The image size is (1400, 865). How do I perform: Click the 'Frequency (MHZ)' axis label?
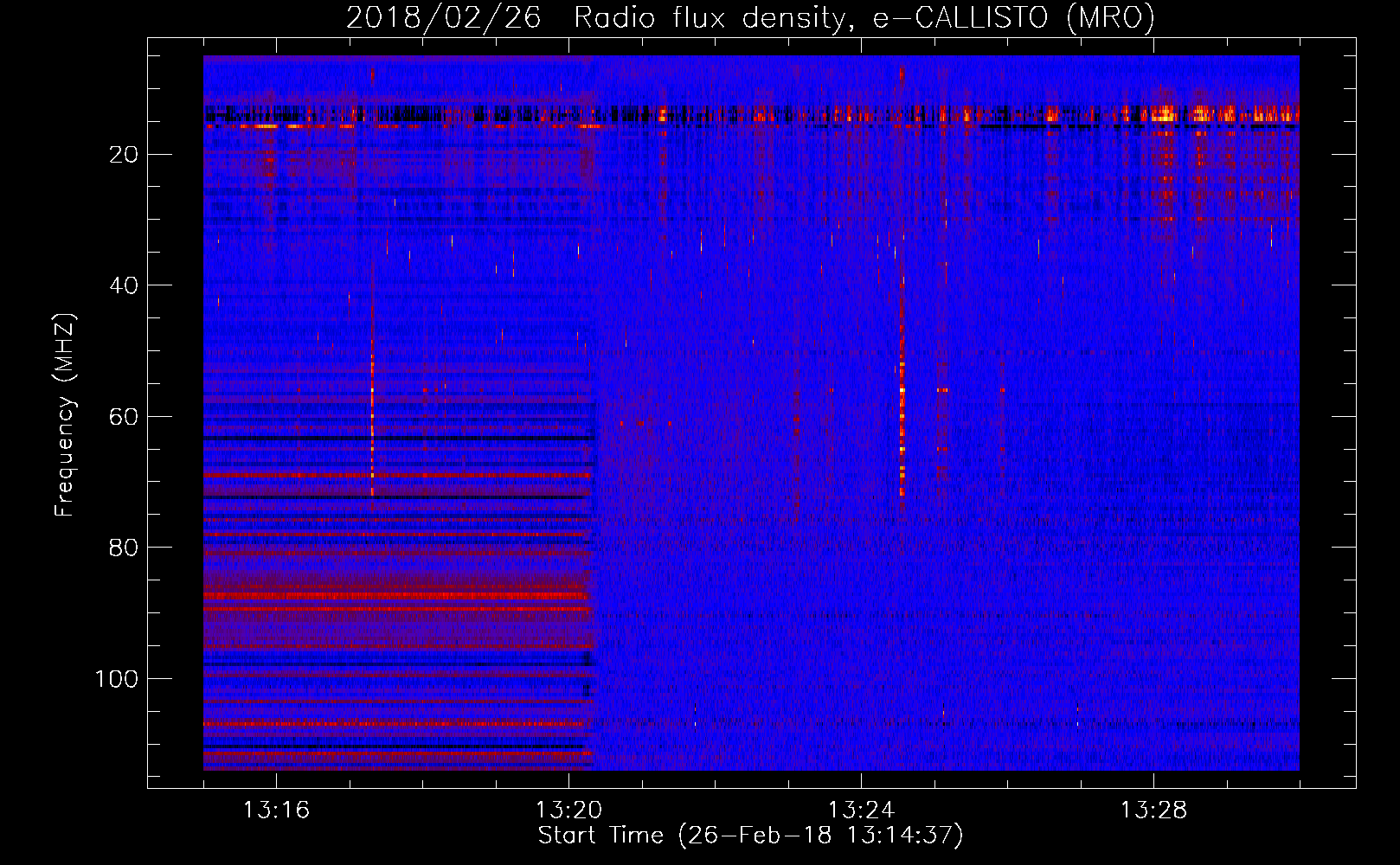tap(65, 415)
